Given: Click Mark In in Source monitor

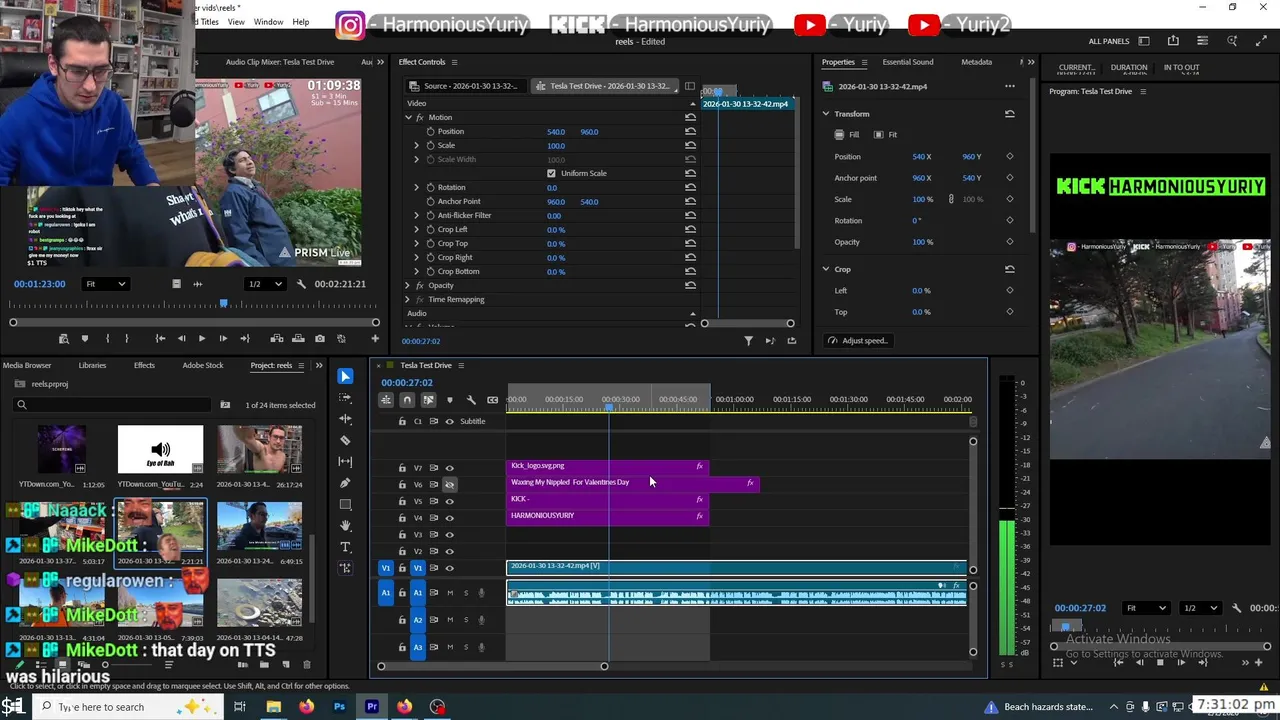Looking at the screenshot, I should pos(108,339).
